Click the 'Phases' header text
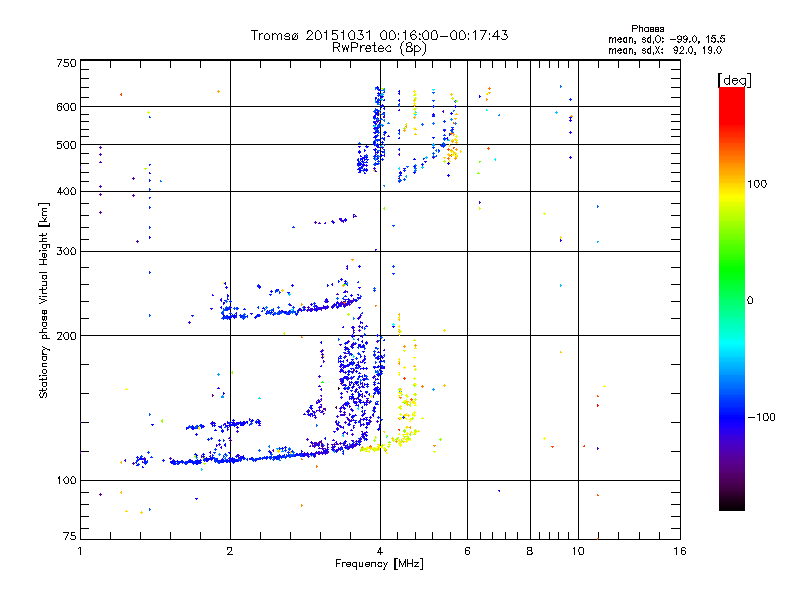The image size is (800, 600). (x=647, y=29)
